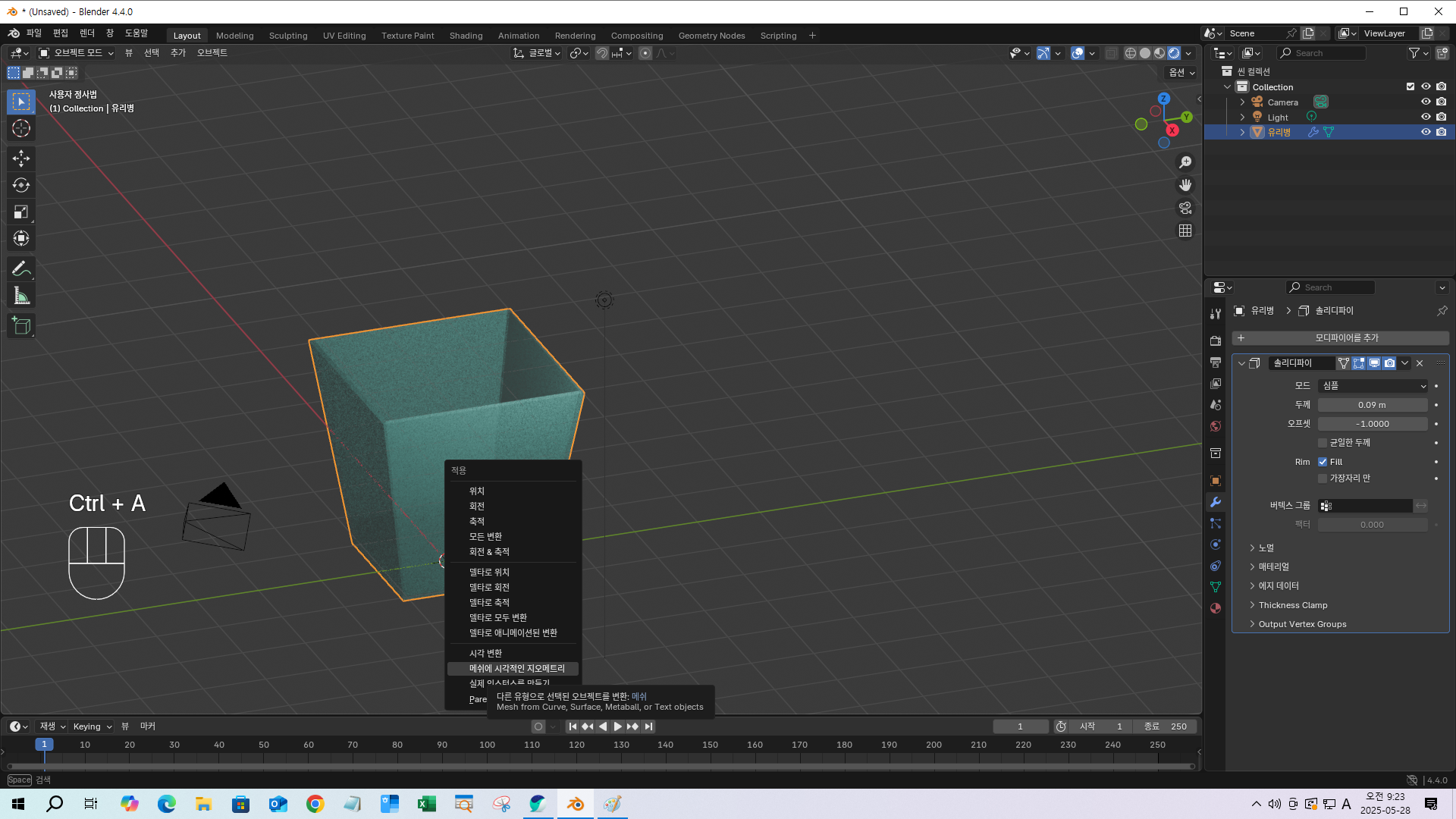Select the Rotate tool icon
This screenshot has height=819, width=1456.
click(x=21, y=185)
